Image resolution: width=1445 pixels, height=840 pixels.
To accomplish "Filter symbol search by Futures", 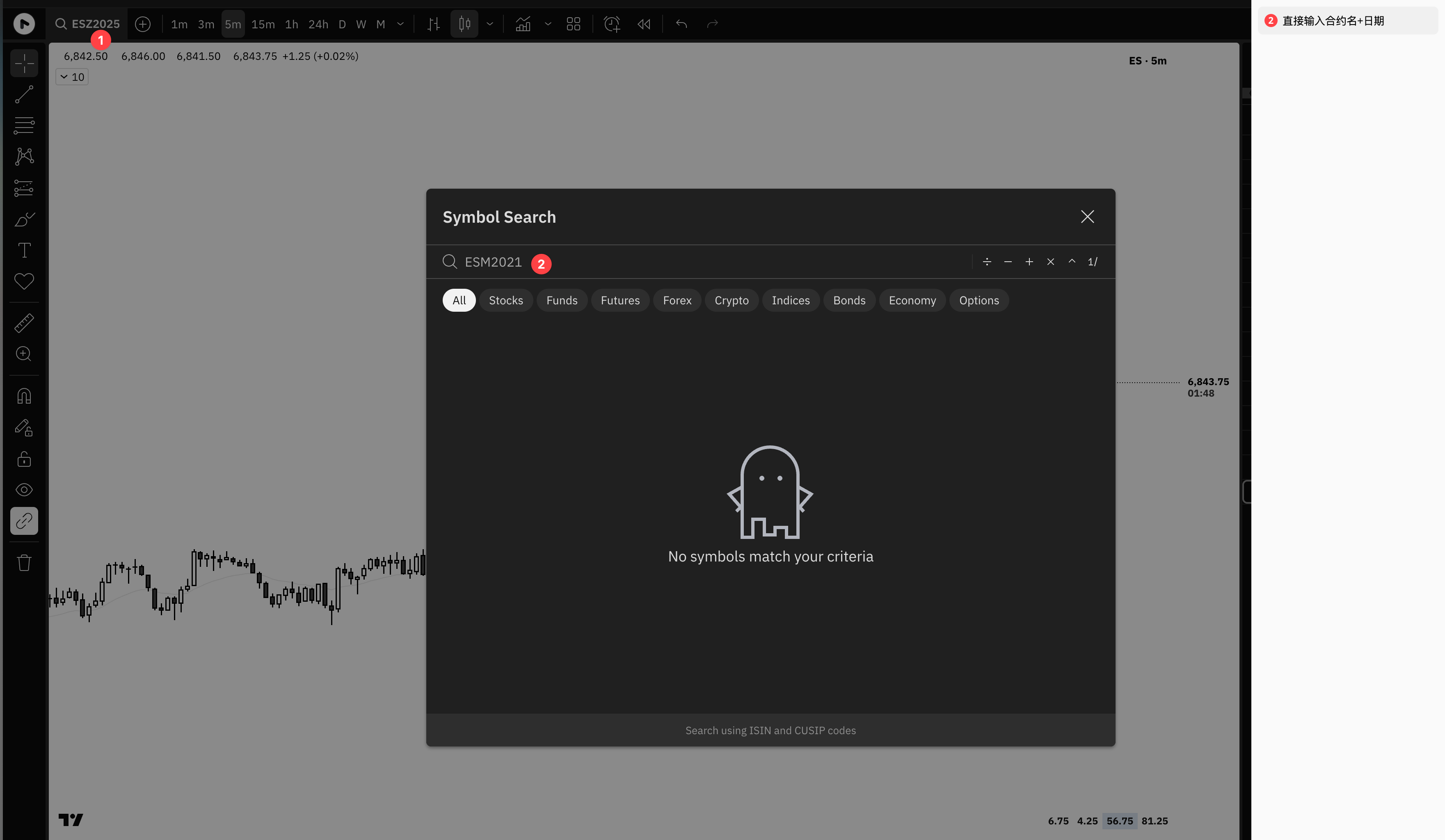I will (620, 301).
